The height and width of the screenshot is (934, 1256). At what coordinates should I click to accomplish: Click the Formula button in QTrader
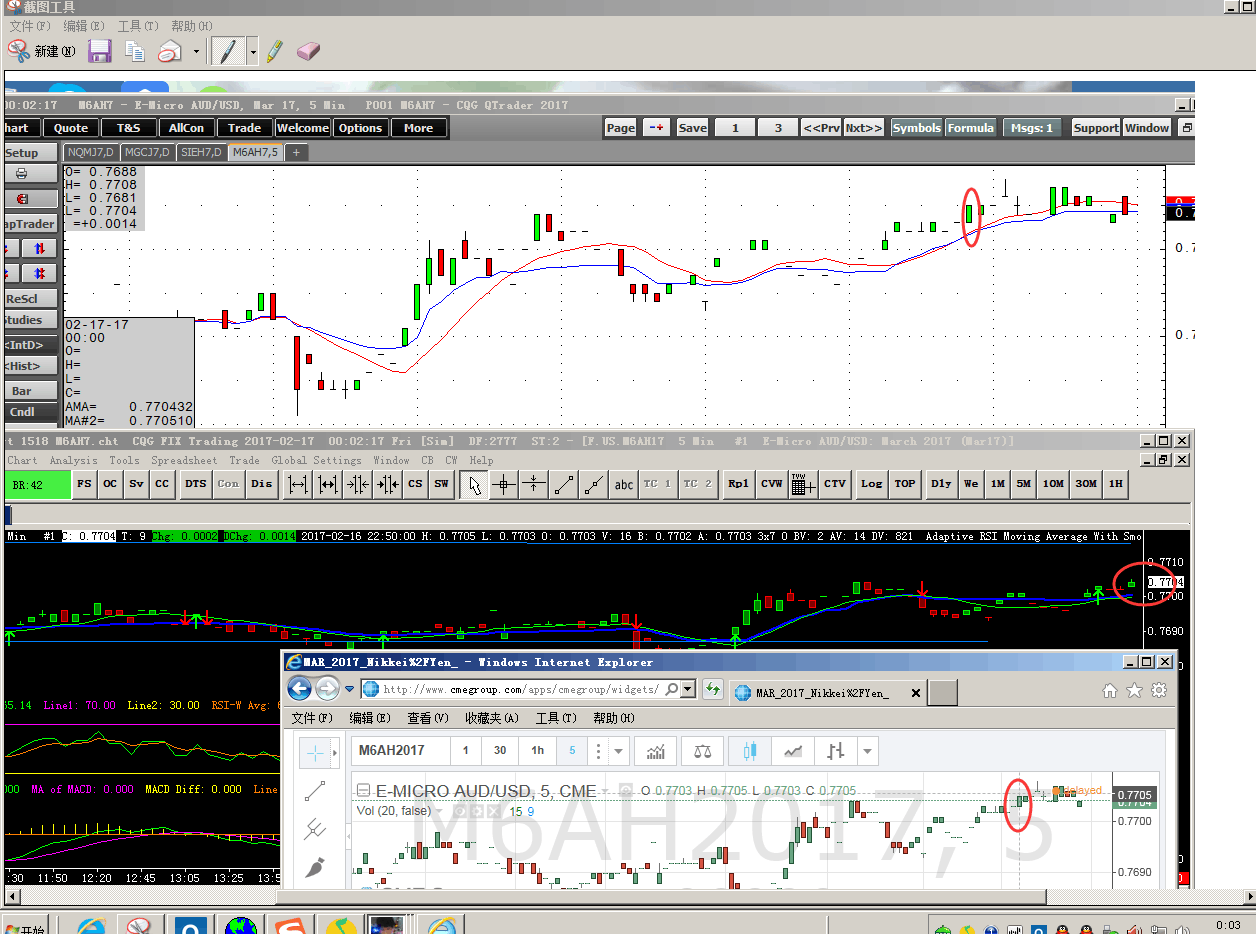970,128
